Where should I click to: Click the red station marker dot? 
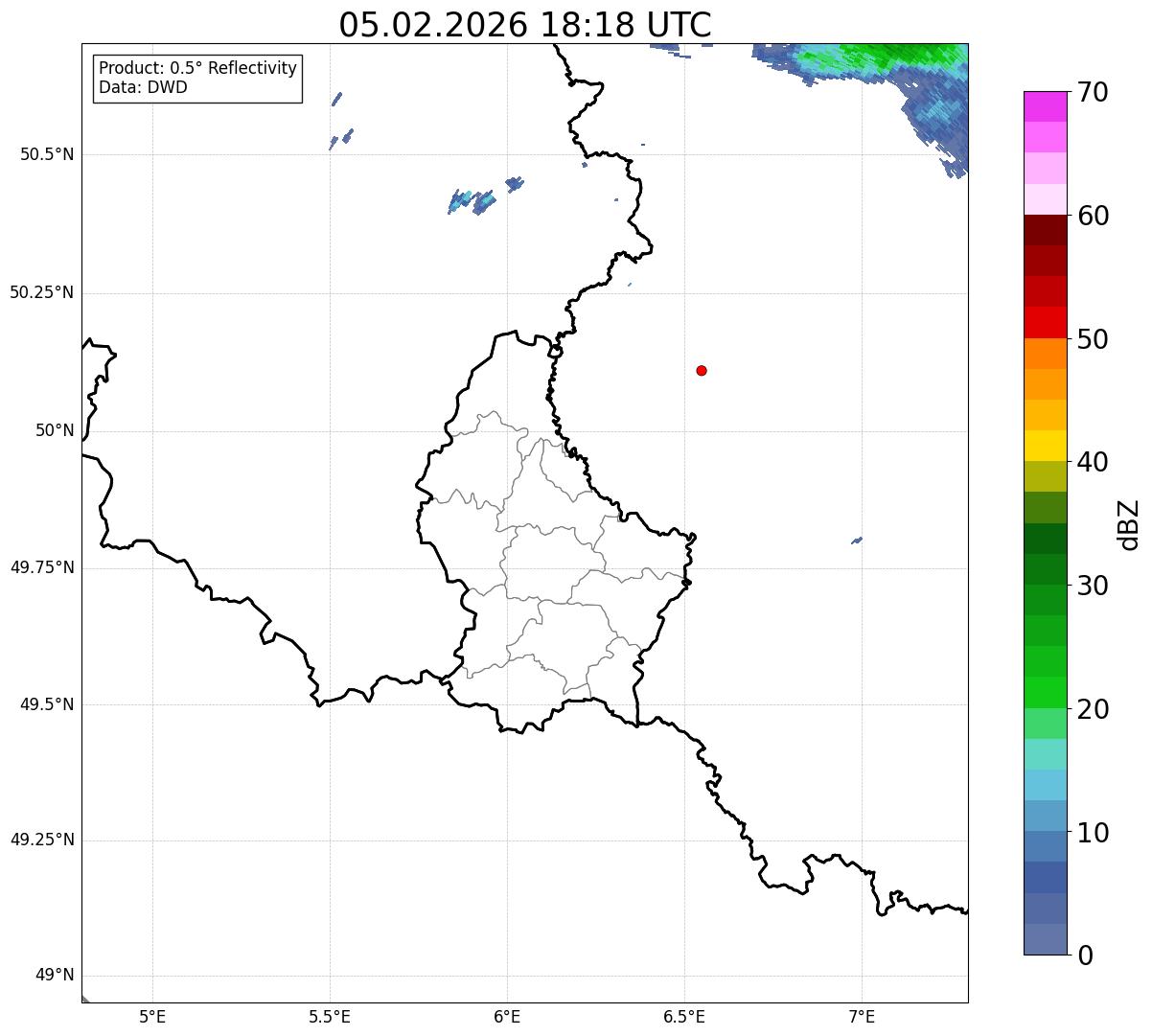pos(702,370)
